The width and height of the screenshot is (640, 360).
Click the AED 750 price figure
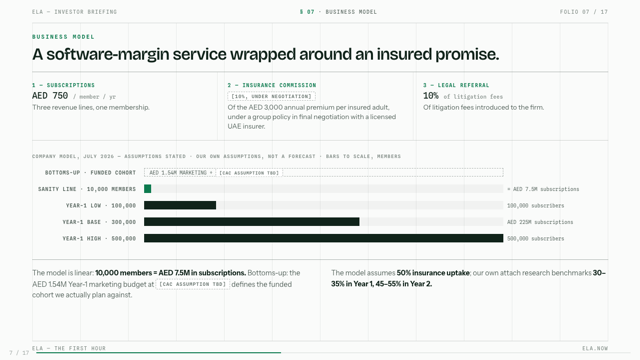point(50,96)
